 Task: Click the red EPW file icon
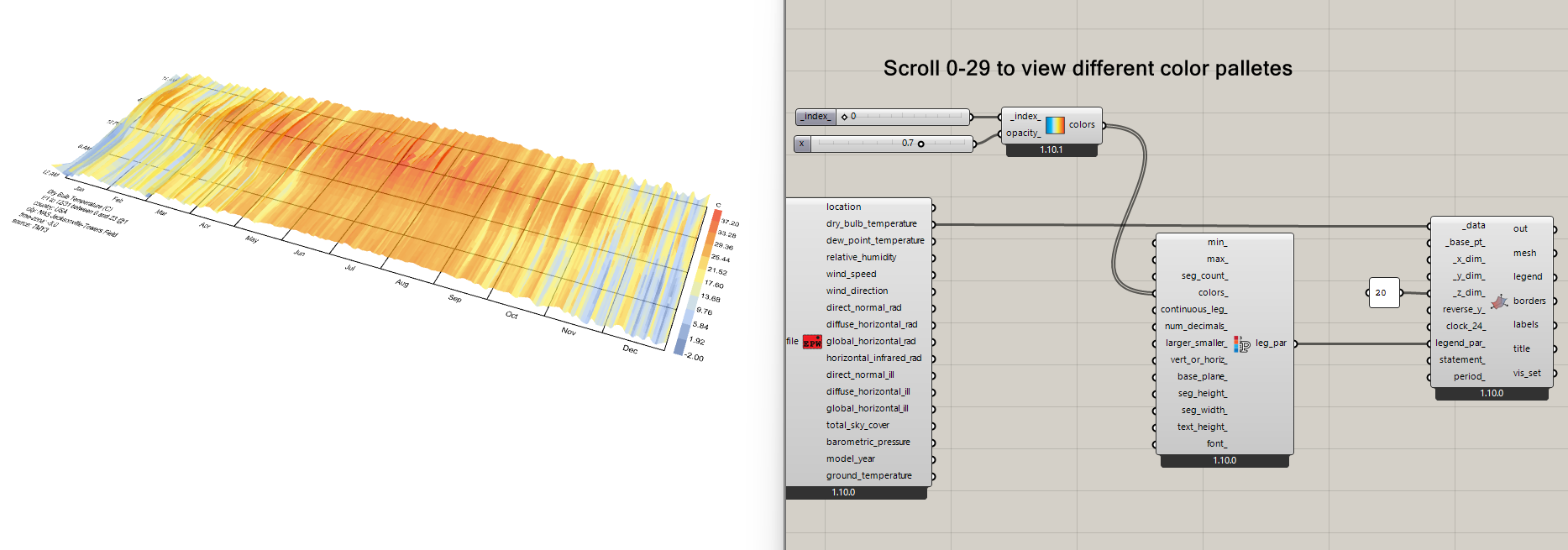[812, 342]
